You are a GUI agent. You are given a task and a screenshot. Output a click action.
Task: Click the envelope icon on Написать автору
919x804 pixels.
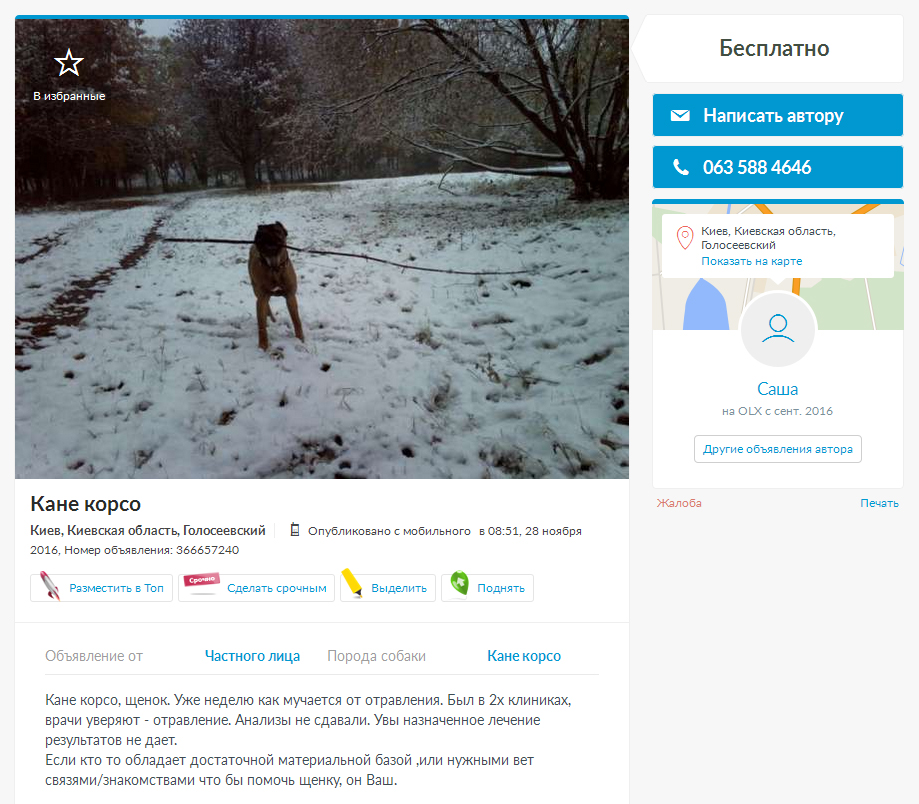[680, 115]
